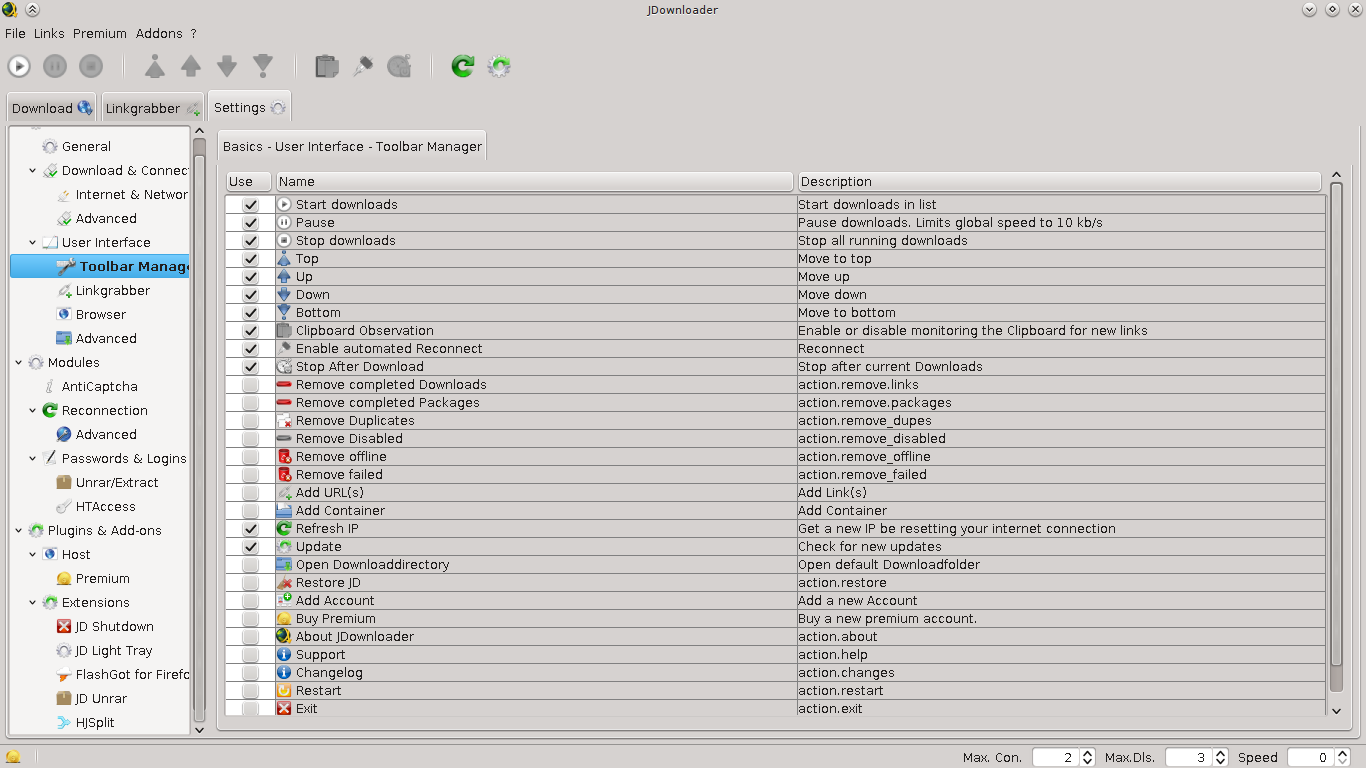Sort by the Name column header
This screenshot has height=768, width=1366.
pos(534,182)
